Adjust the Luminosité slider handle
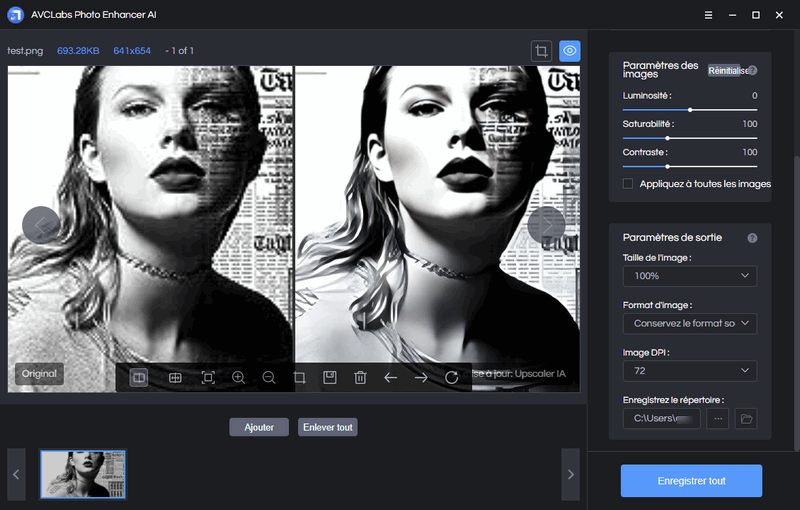Viewport: 800px width, 510px height. [x=690, y=110]
